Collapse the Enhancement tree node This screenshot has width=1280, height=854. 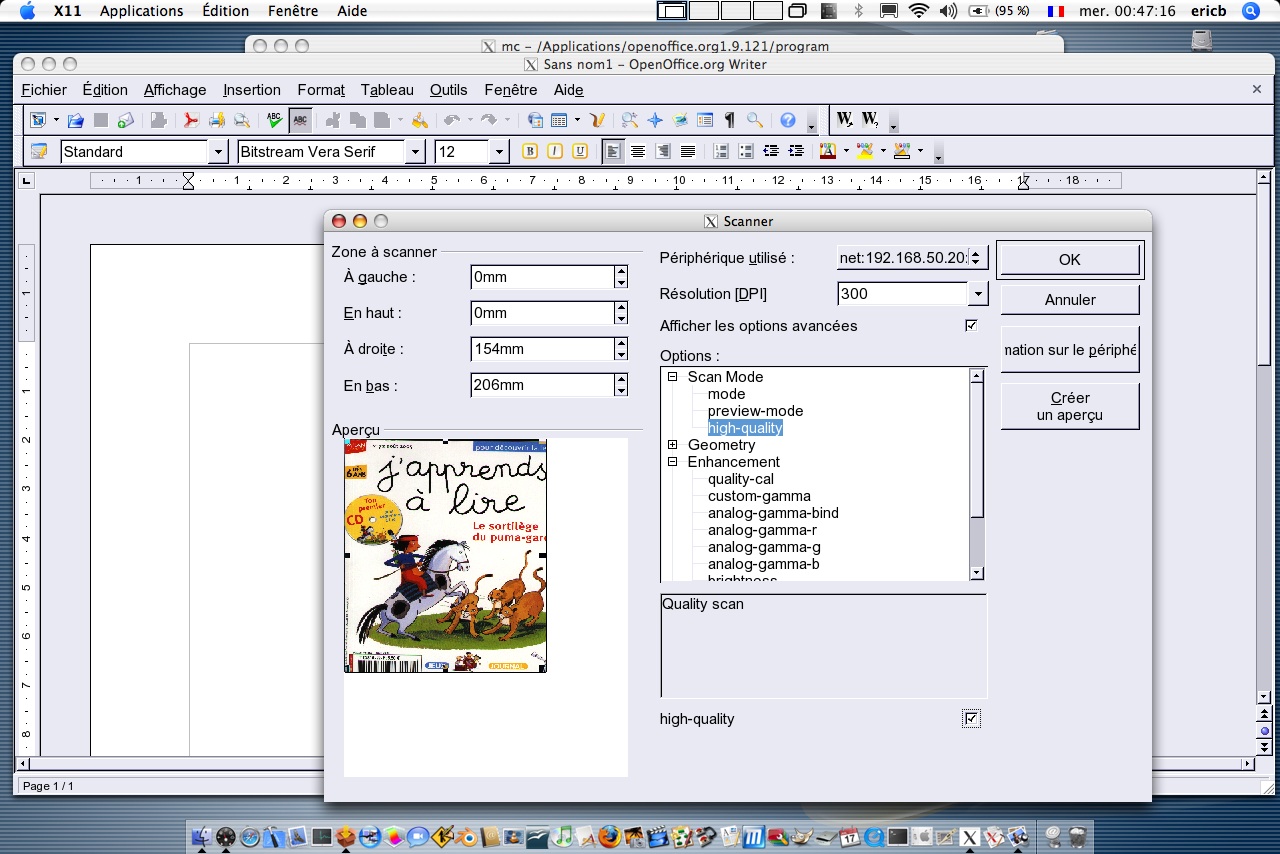[673, 462]
